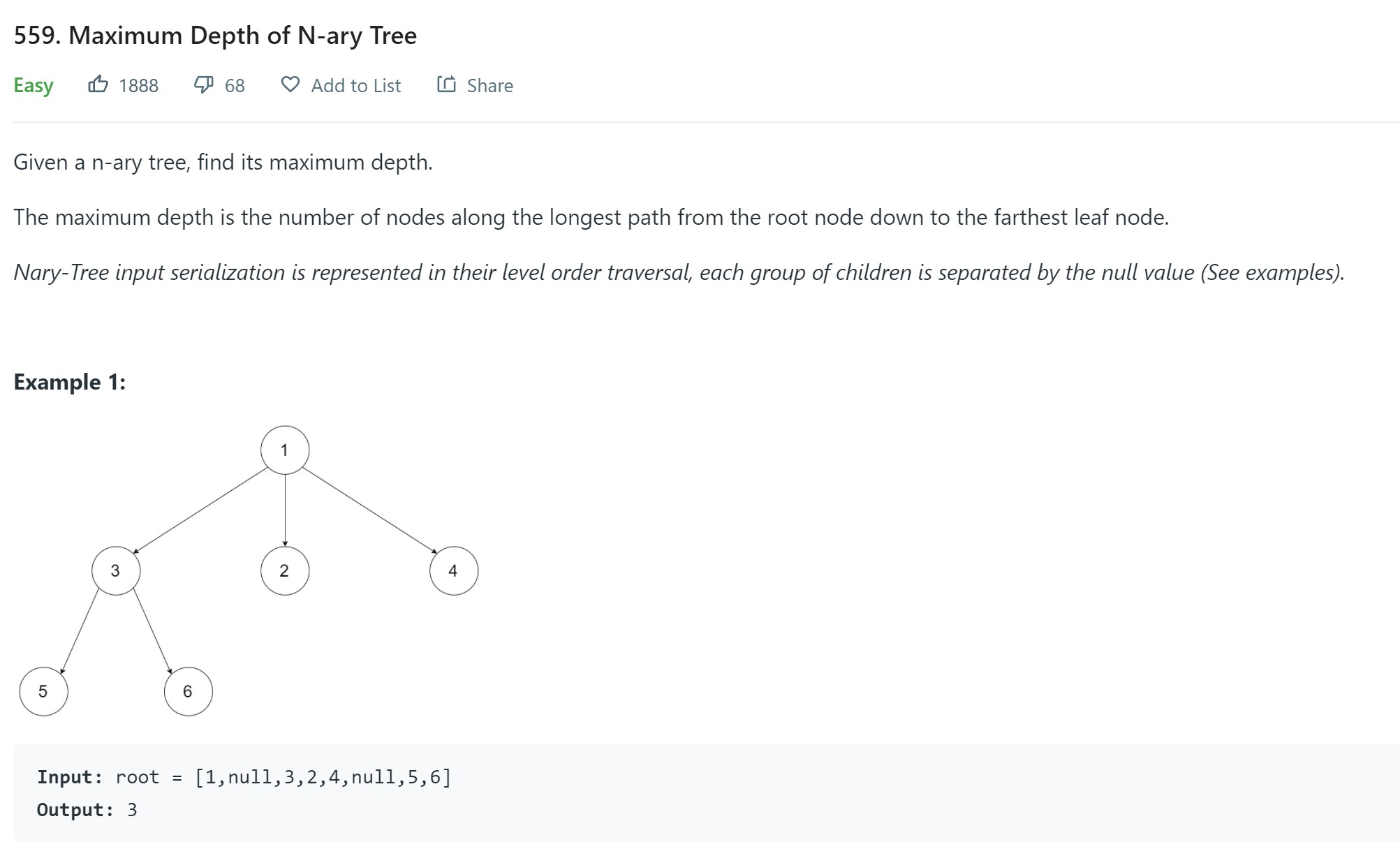The width and height of the screenshot is (1400, 849).
Task: Click the Easy difficulty label
Action: 34,86
